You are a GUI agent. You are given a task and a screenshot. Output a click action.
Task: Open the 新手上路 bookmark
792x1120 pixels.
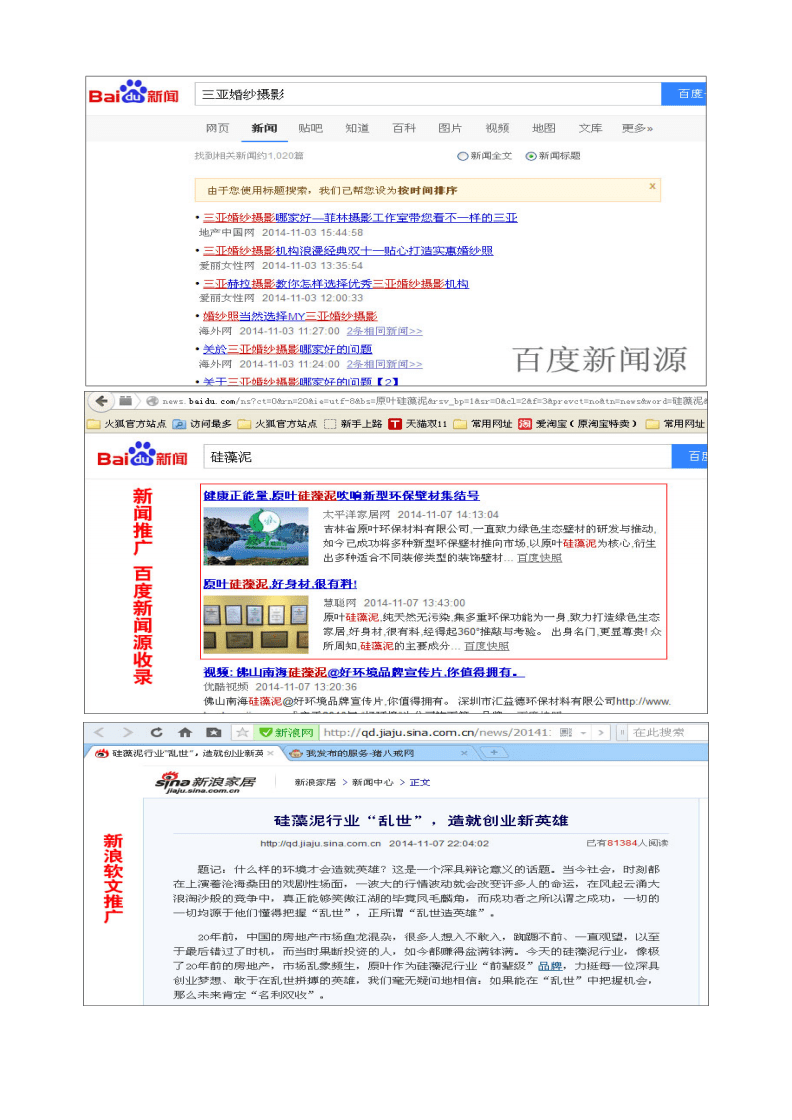click(x=353, y=424)
